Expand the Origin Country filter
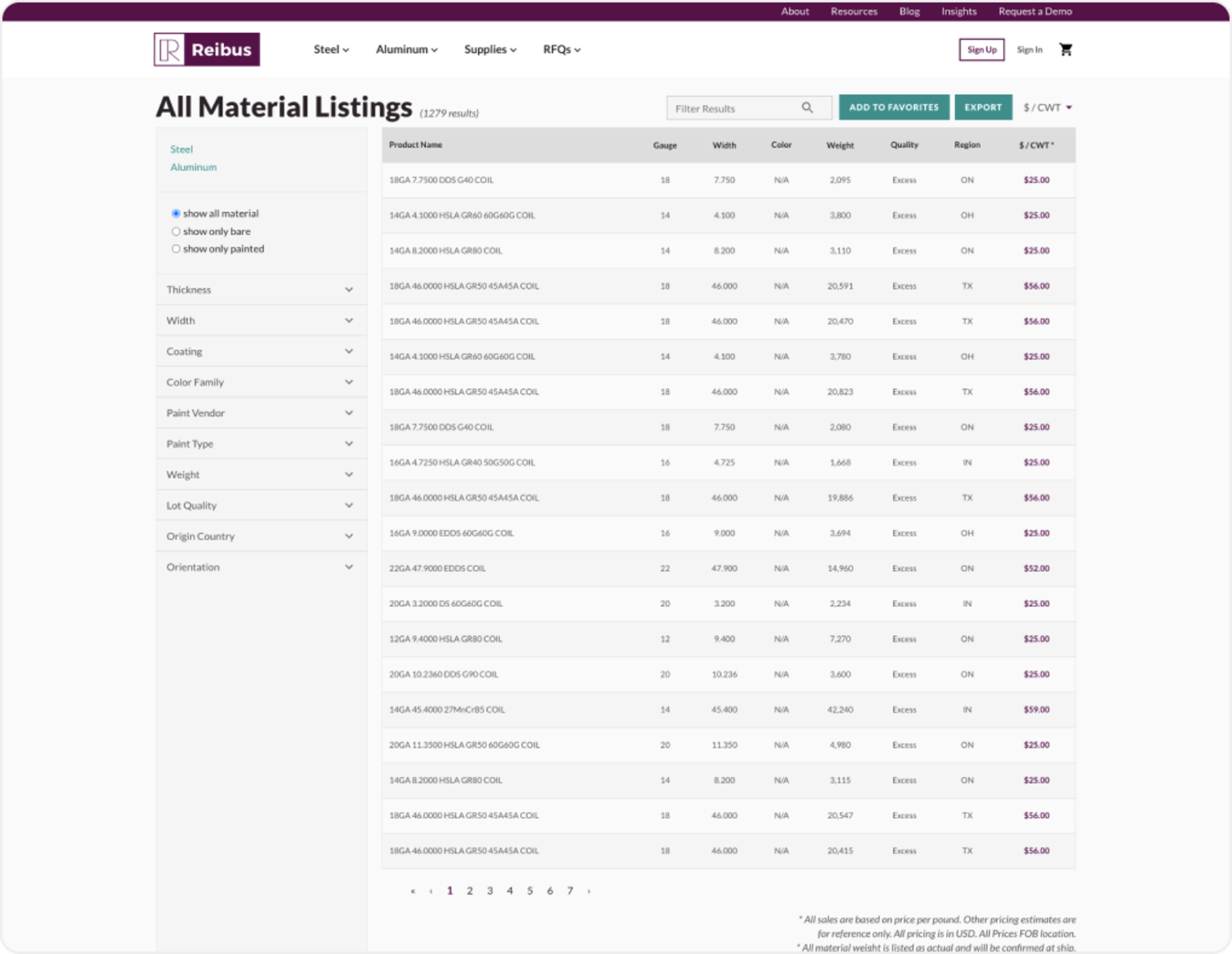Viewport: 1232px width, 954px height. 261,536
